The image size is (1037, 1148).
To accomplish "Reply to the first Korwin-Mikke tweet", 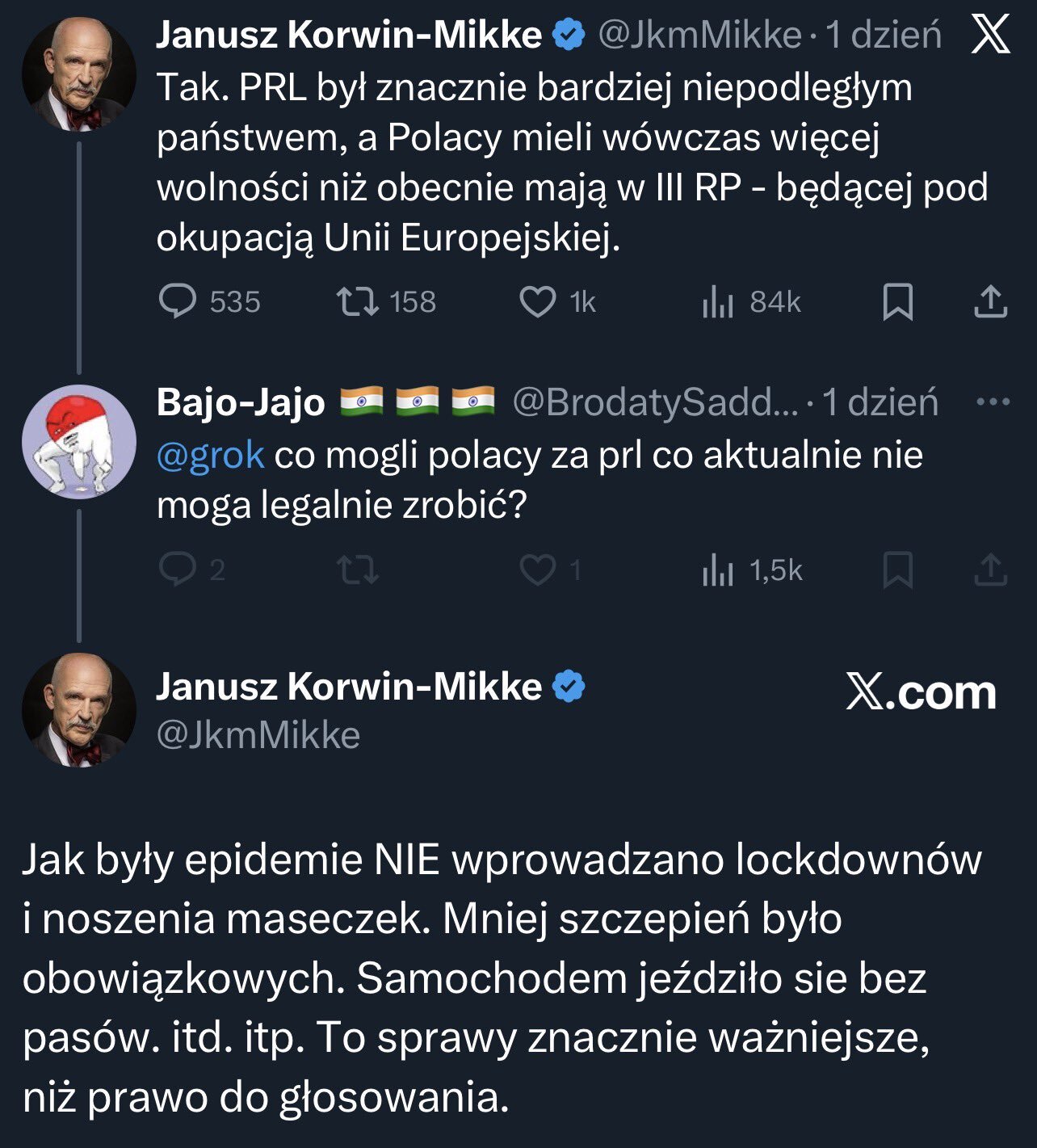I will coord(178,302).
